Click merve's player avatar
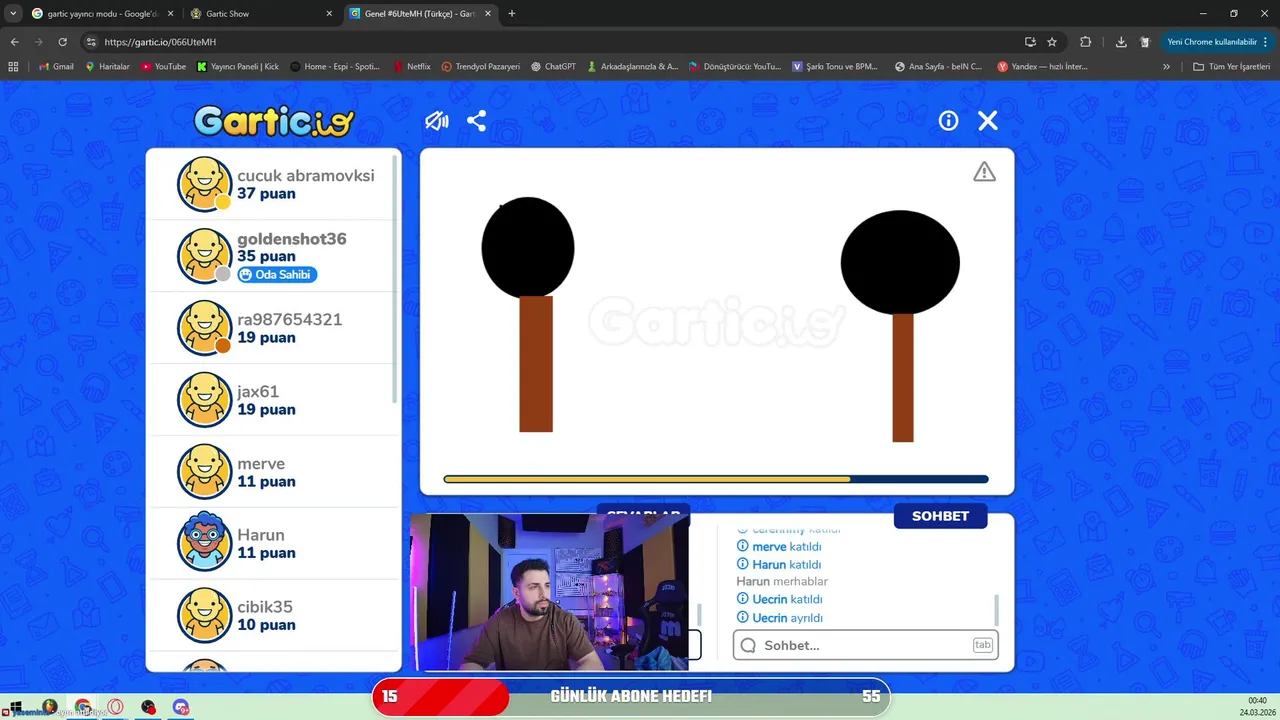The height and width of the screenshot is (720, 1280). pyautogui.click(x=205, y=472)
